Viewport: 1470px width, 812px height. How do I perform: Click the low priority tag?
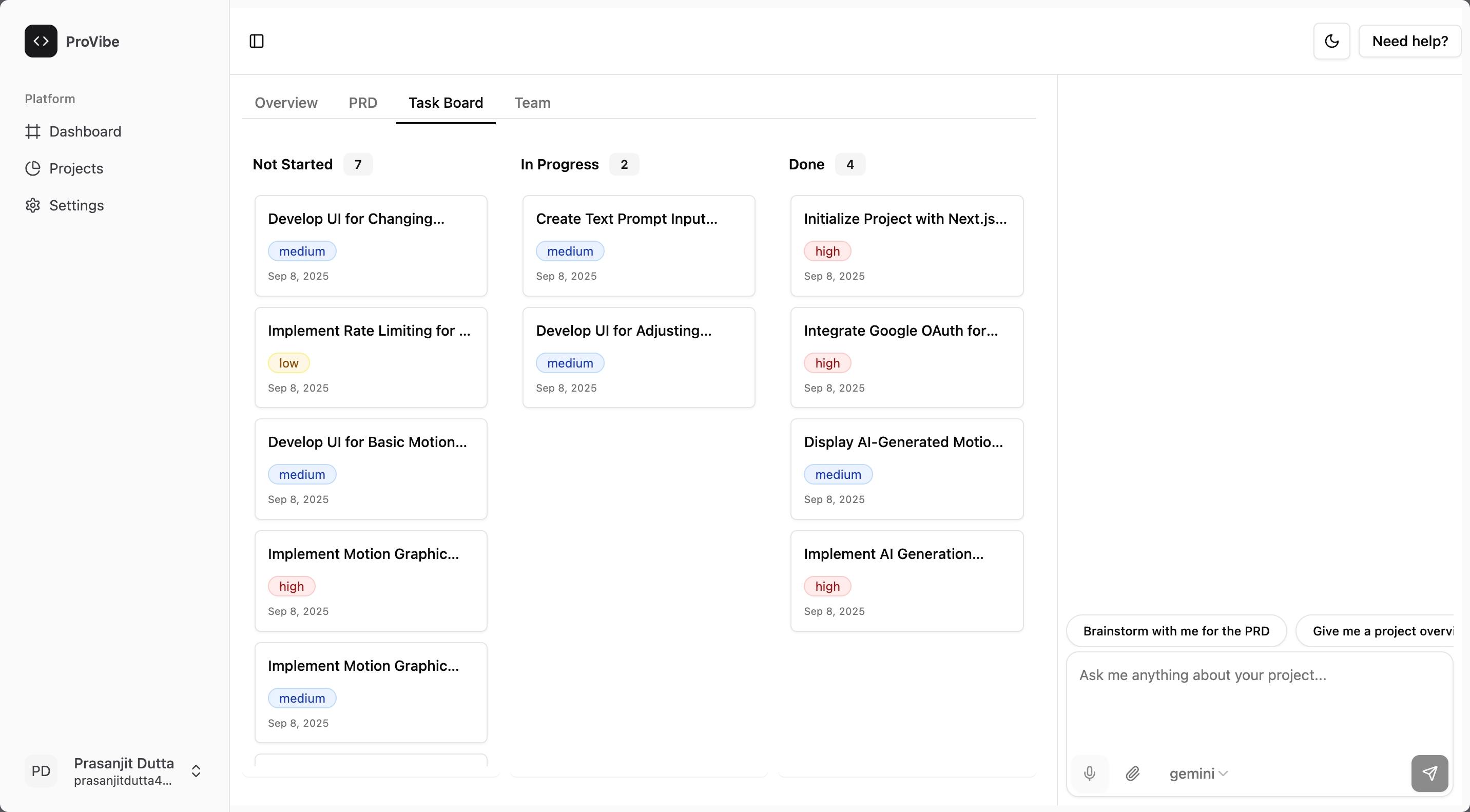tap(289, 363)
